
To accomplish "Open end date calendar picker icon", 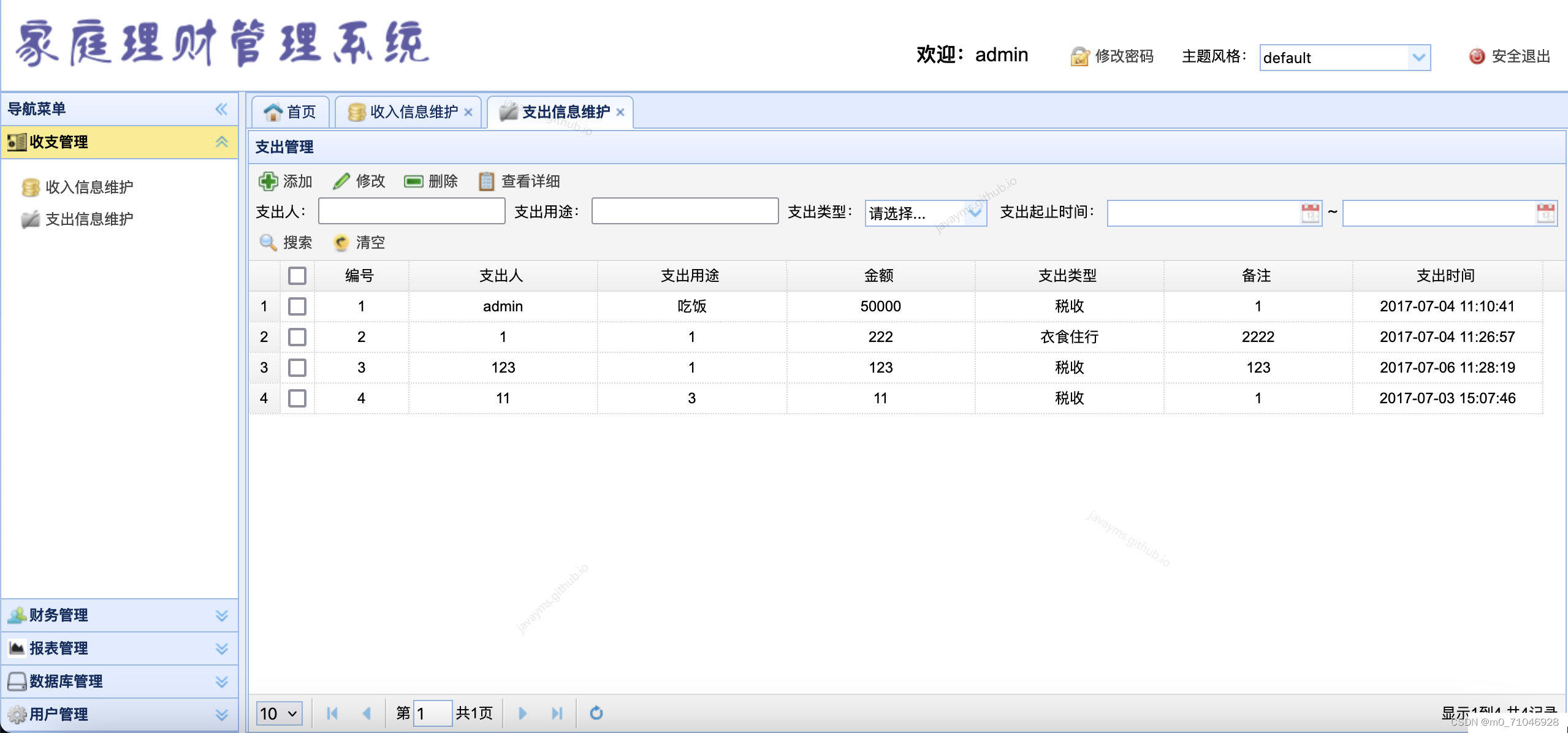I will click(1545, 213).
